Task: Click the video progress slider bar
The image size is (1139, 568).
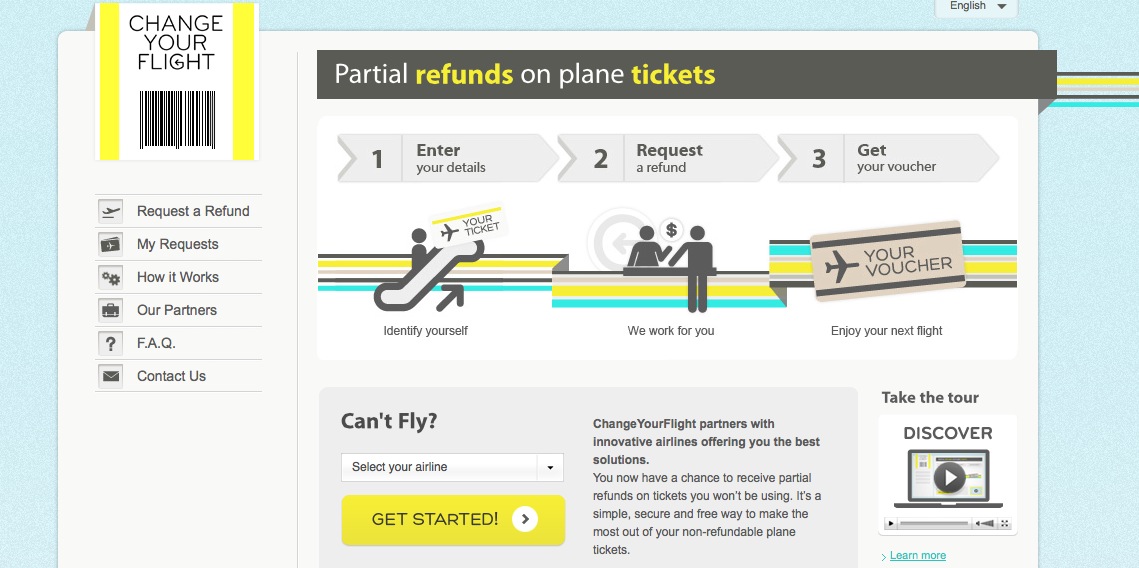Action: pos(934,523)
